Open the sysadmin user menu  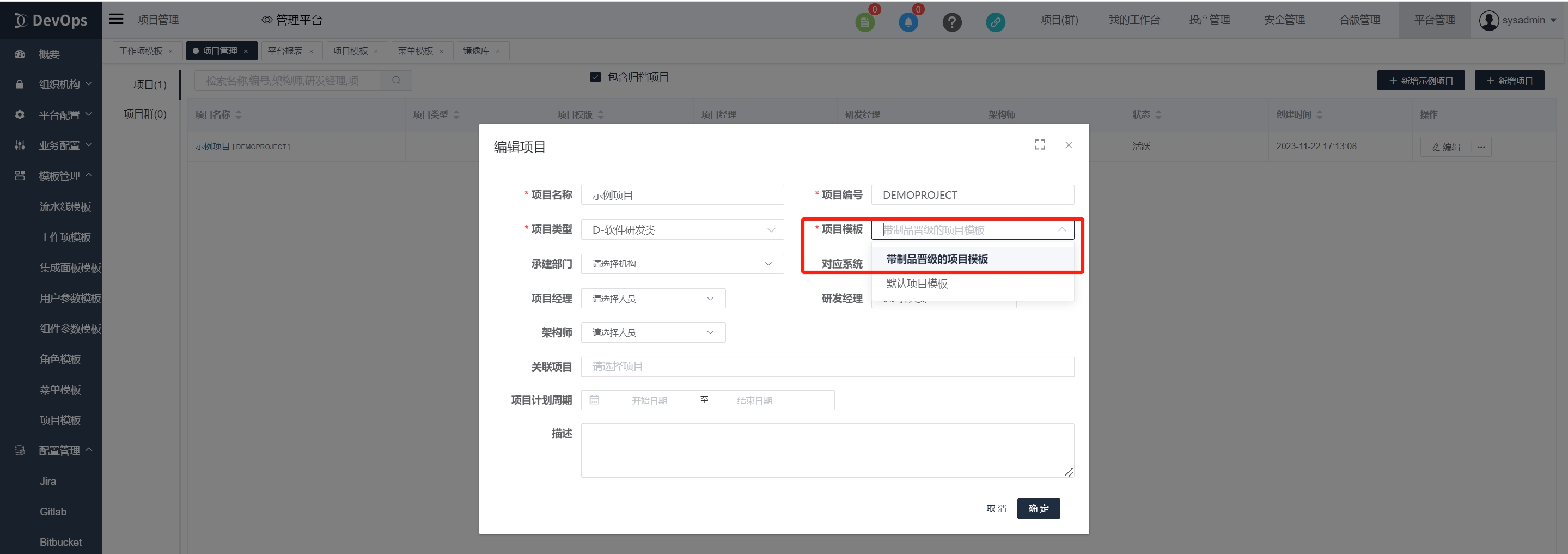tap(1517, 20)
